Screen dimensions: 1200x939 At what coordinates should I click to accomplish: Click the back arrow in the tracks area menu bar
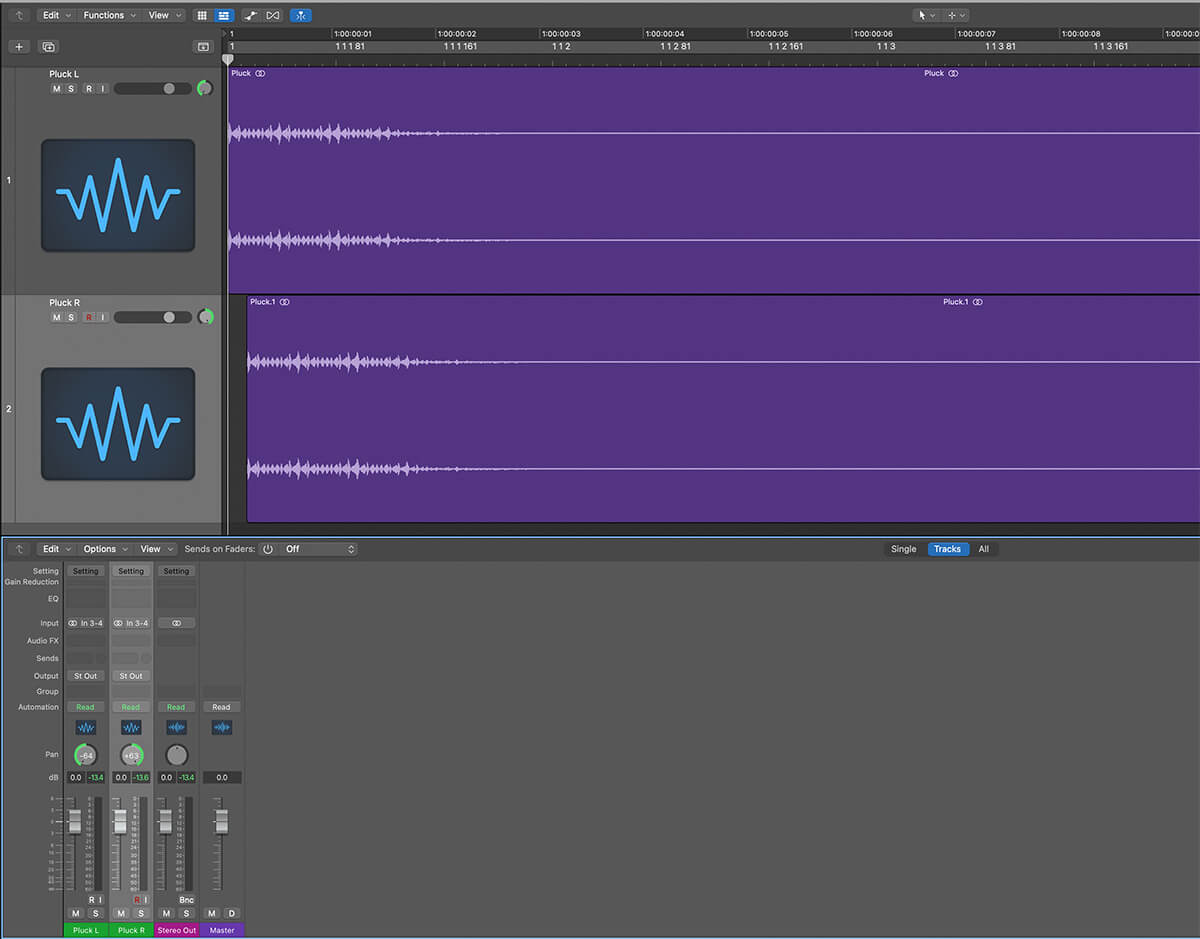click(x=19, y=15)
